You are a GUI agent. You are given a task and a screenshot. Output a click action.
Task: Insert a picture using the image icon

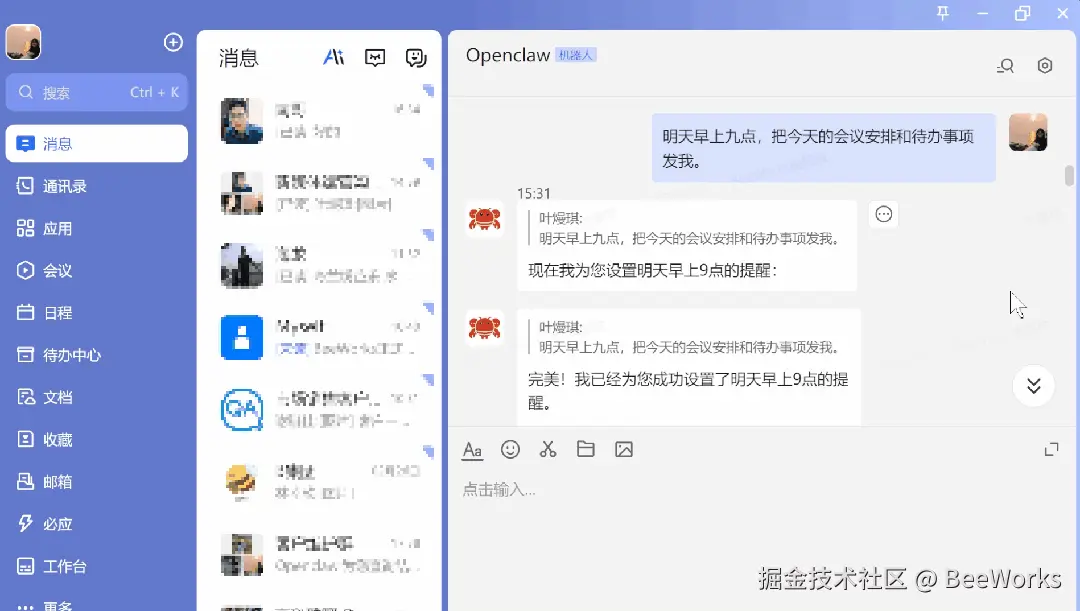624,449
